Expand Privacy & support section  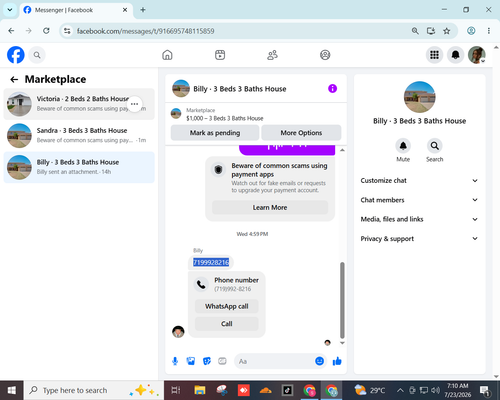pyautogui.click(x=419, y=238)
